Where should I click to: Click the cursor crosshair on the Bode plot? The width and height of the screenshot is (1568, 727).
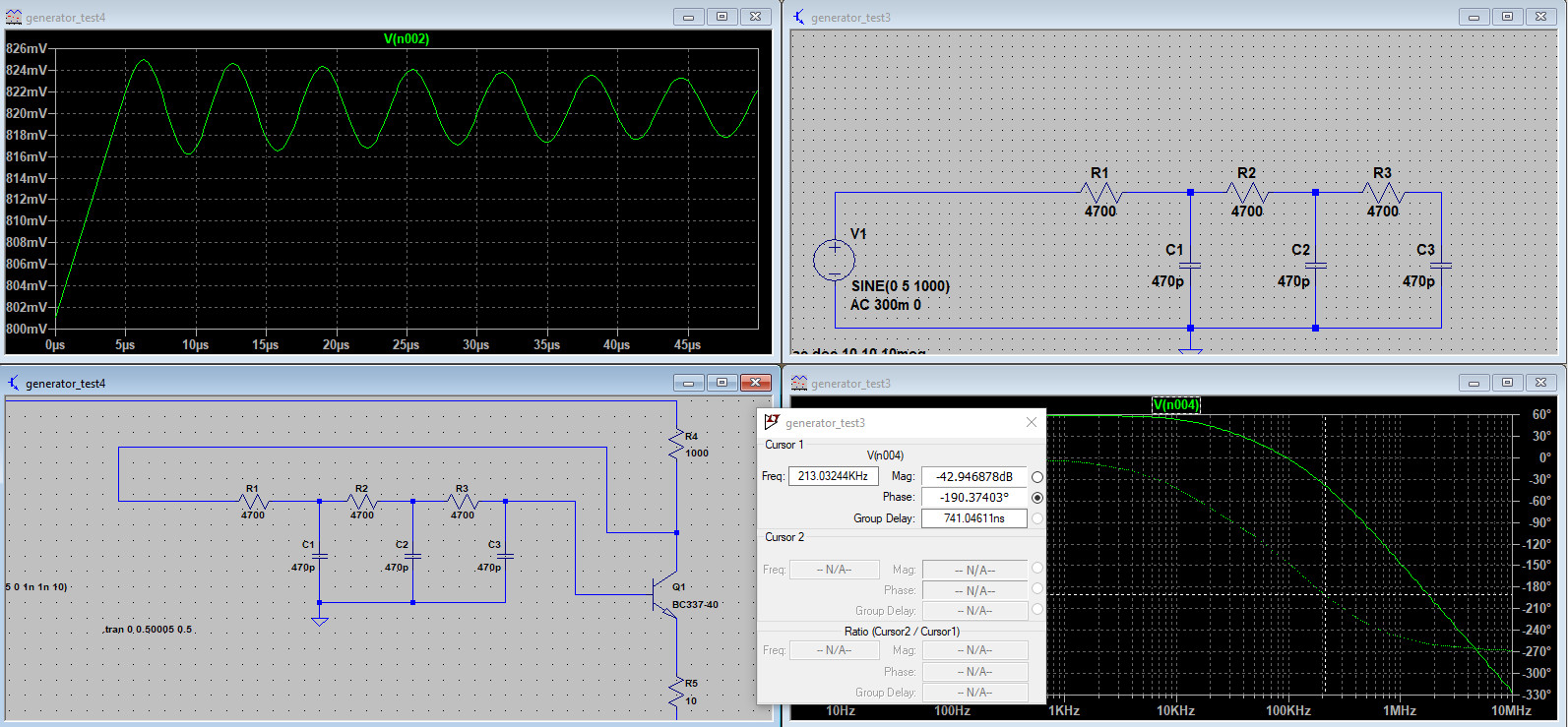point(1325,593)
